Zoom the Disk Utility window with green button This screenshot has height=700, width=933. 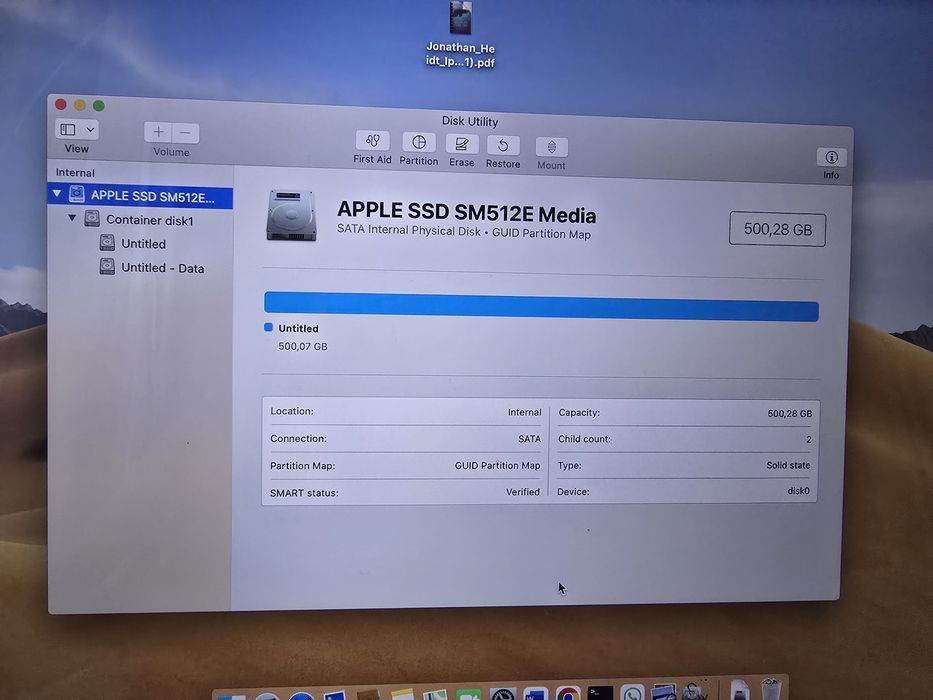[99, 106]
